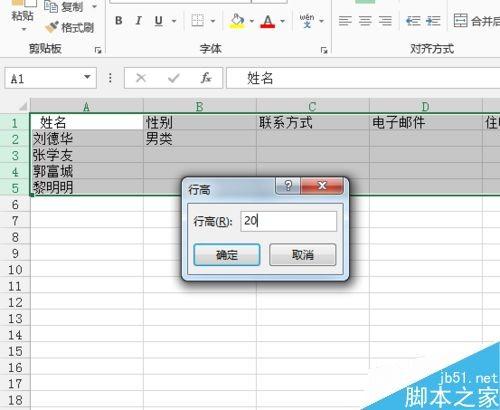Select column C header

[313, 107]
